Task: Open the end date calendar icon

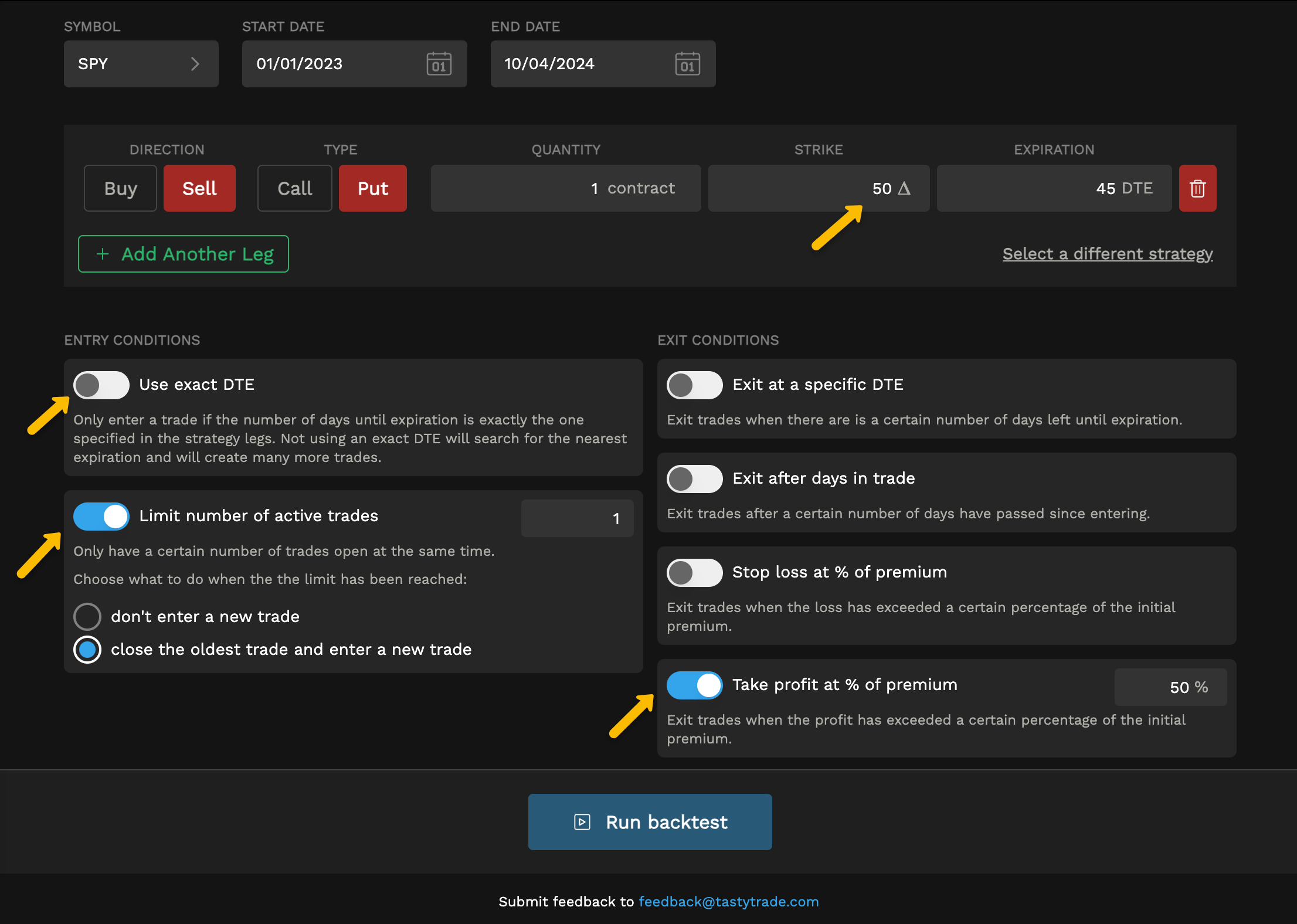Action: 687,64
